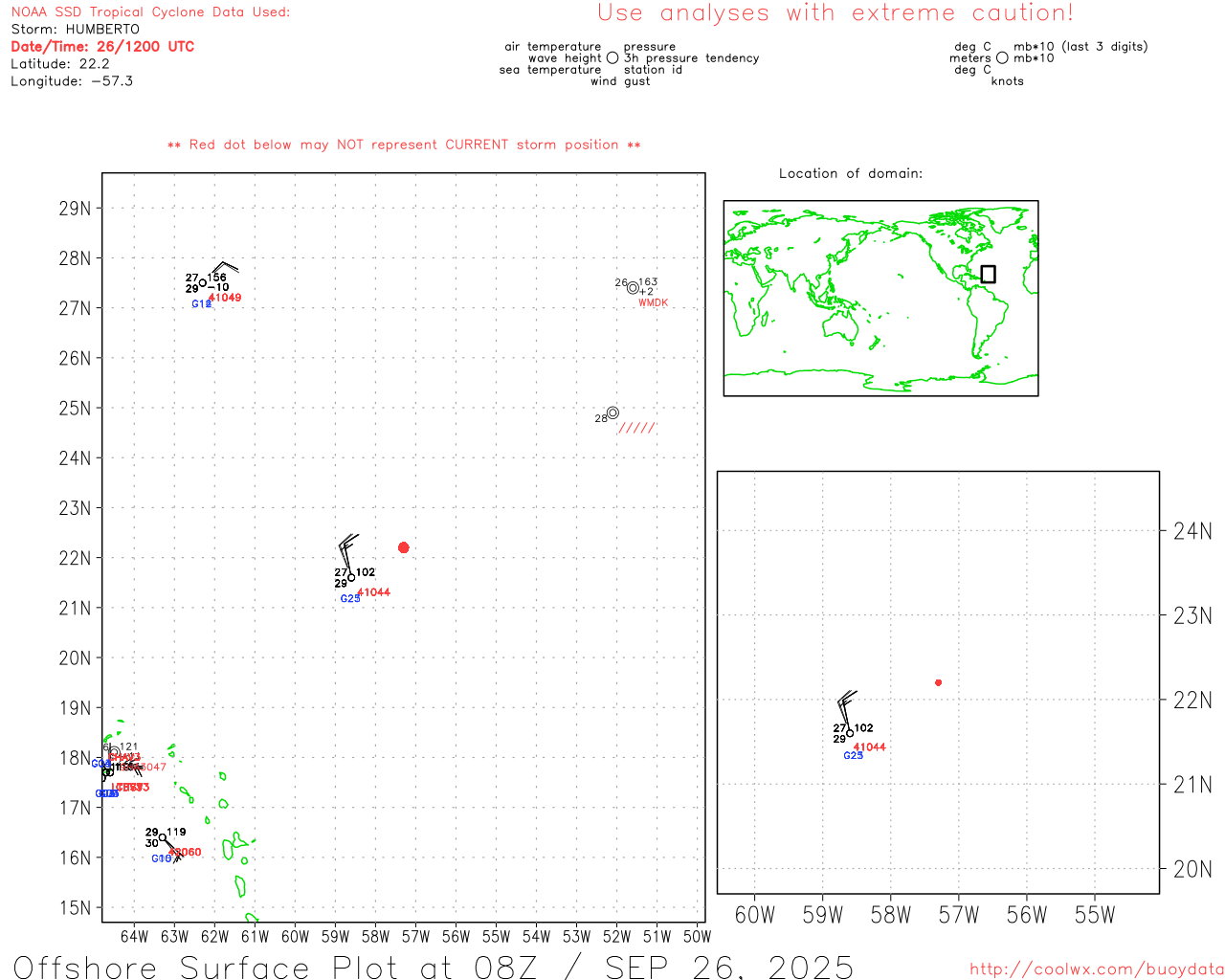Screen dimensions: 1225x980
Task: Click the red slashes //// station id near 25N
Action: pos(636,428)
